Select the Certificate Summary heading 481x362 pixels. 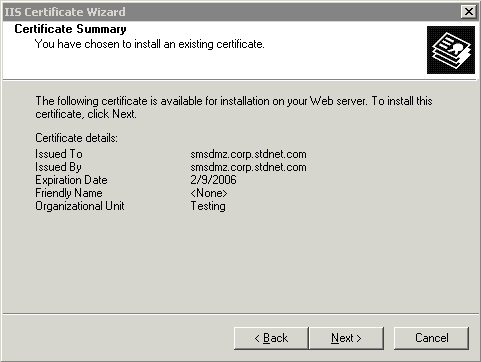(70, 29)
